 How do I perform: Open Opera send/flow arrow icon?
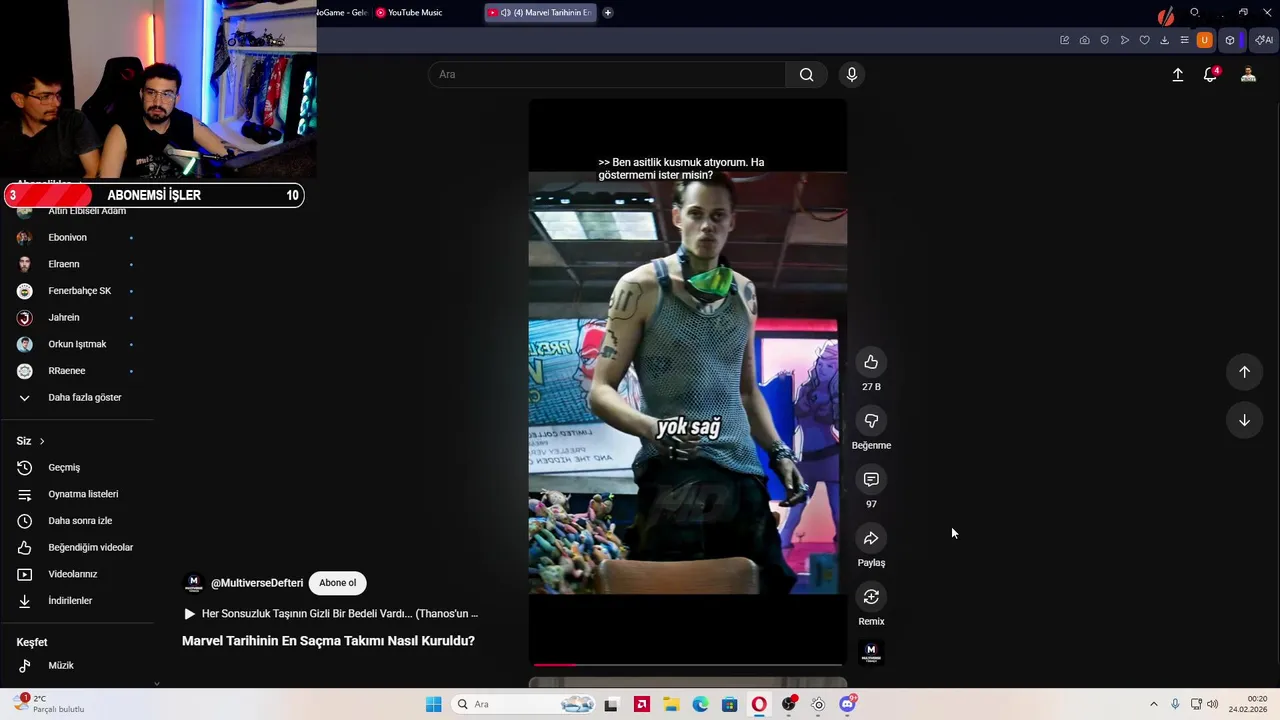1124,40
